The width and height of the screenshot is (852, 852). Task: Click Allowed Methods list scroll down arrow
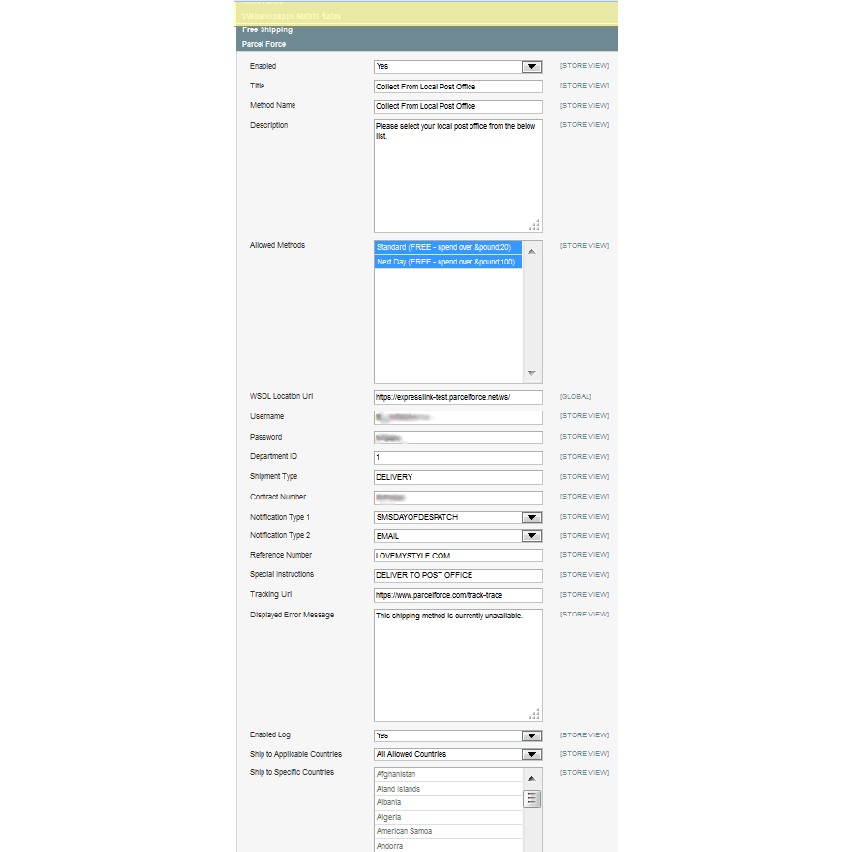532,373
